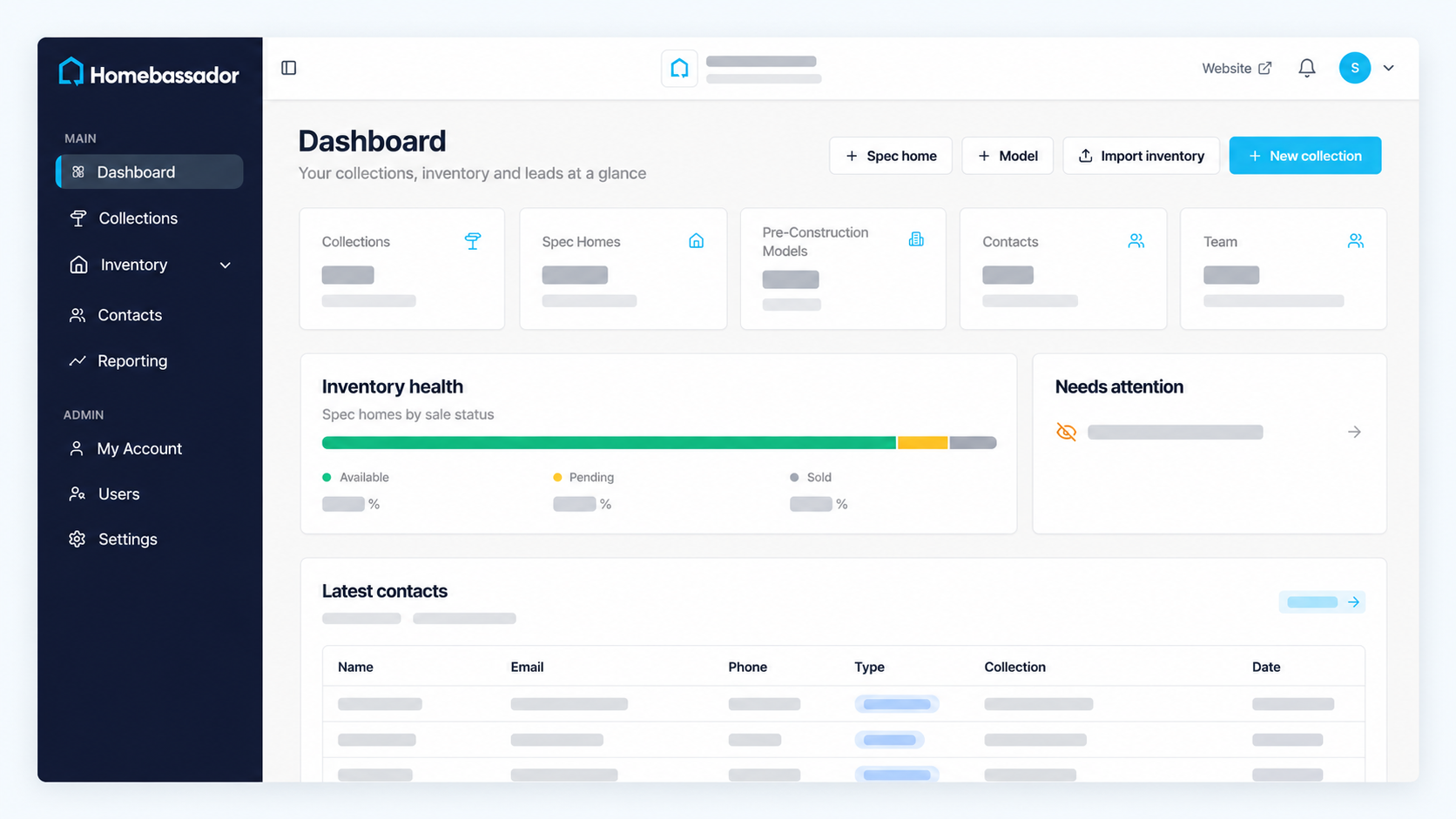This screenshot has width=1456, height=819.
Task: Click the Pending legend label
Action: tap(591, 477)
